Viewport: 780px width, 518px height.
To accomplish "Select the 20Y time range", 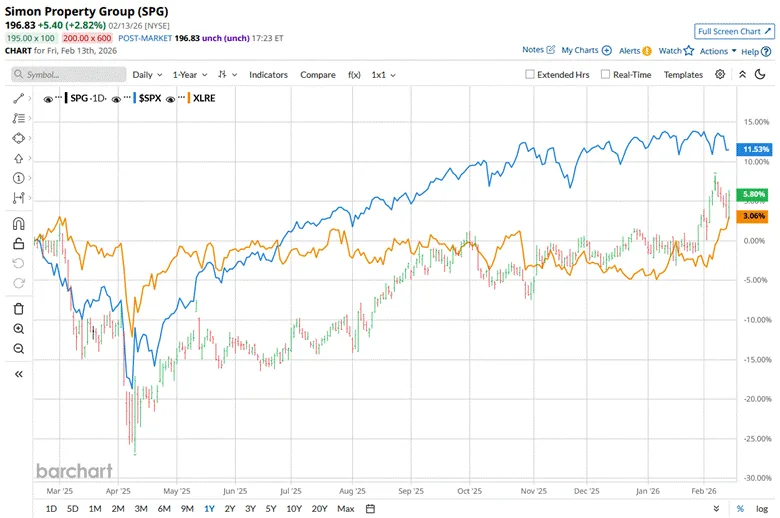I will point(319,509).
